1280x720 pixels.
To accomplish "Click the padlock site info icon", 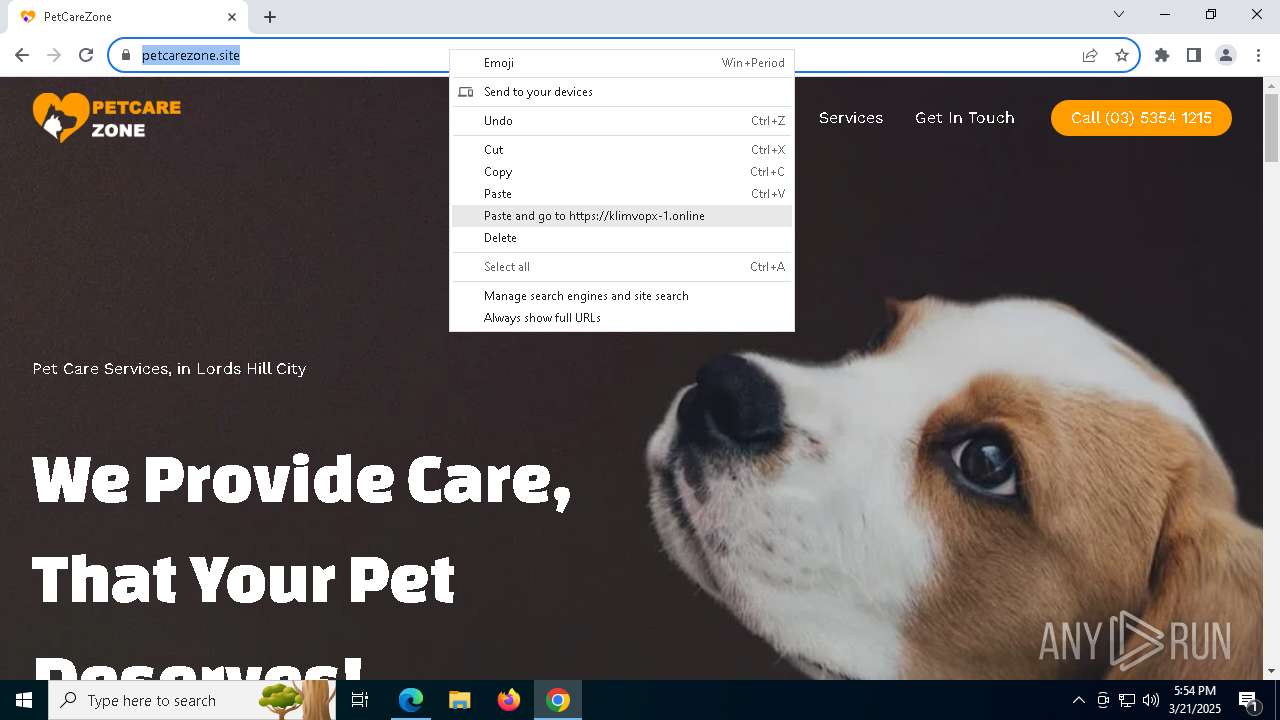I will (126, 55).
